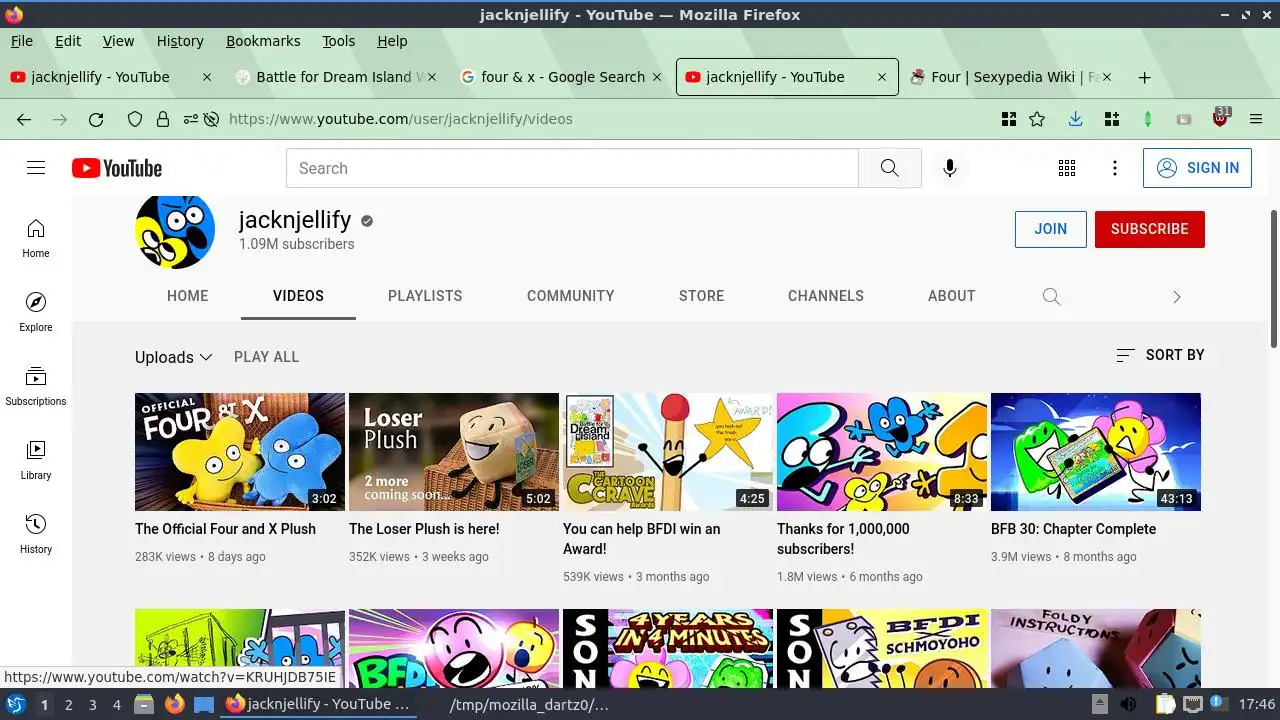Click the SIGN IN button
This screenshot has width=1280, height=720.
pyautogui.click(x=1197, y=168)
